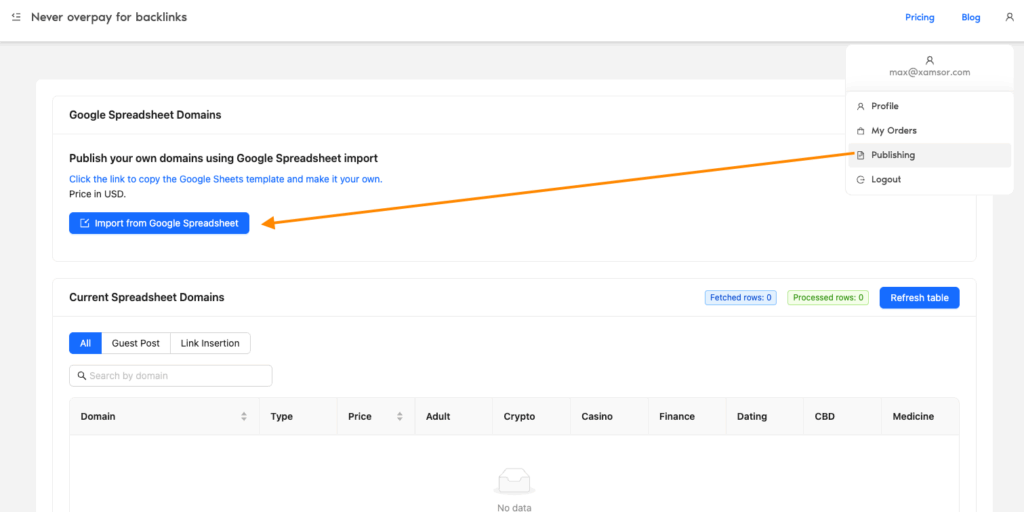
Task: Open the Google Sheets template link
Action: coord(225,179)
